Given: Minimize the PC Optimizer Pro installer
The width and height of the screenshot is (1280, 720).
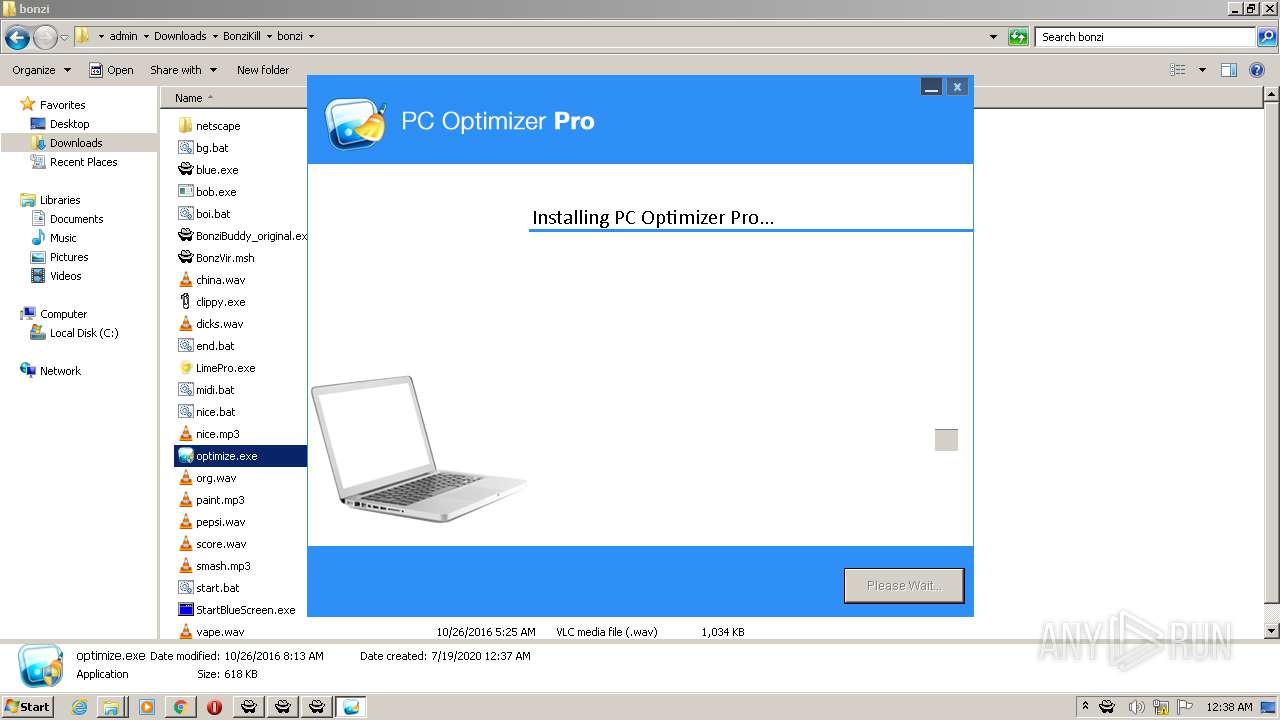Looking at the screenshot, I should [931, 87].
